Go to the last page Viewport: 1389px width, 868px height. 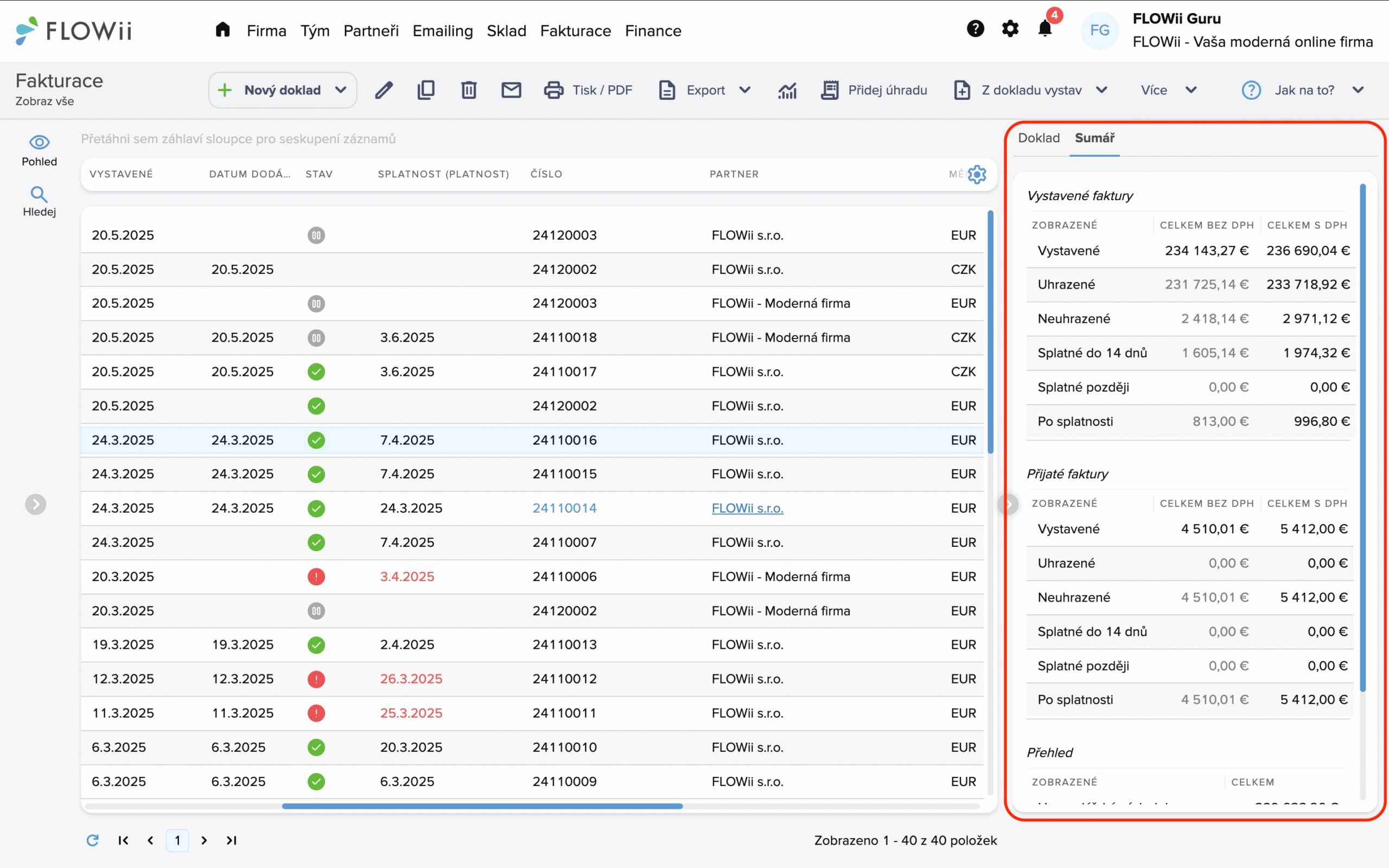(x=231, y=840)
